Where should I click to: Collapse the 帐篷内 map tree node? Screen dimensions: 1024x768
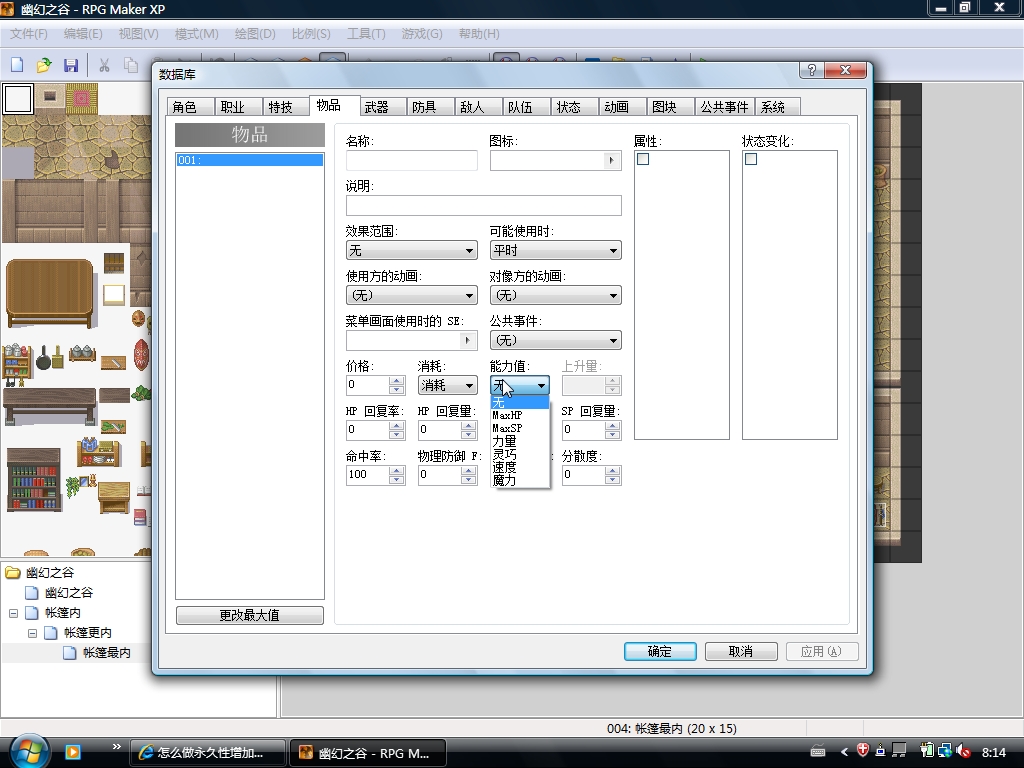(13, 613)
